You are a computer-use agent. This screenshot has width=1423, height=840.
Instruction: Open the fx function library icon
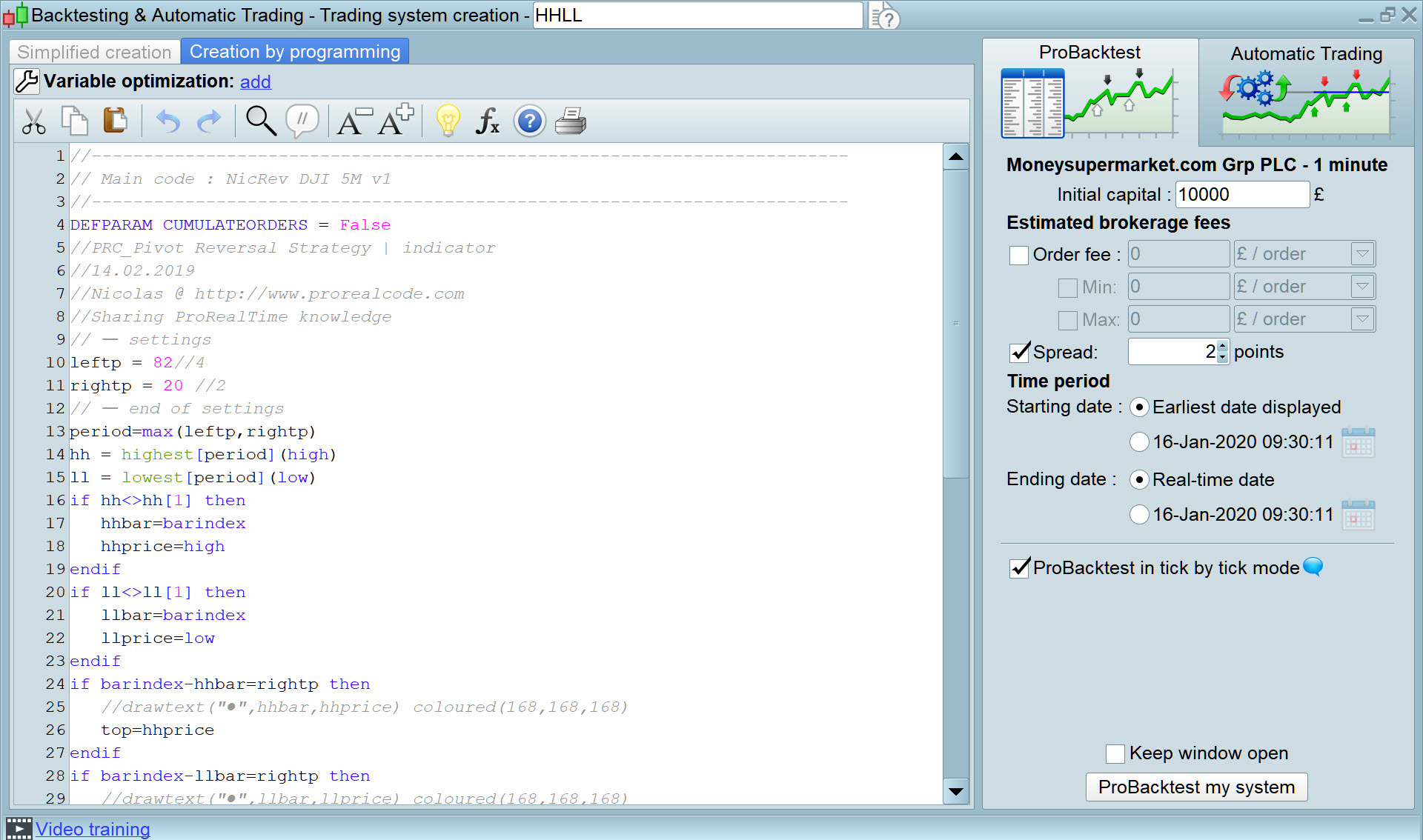click(x=487, y=121)
